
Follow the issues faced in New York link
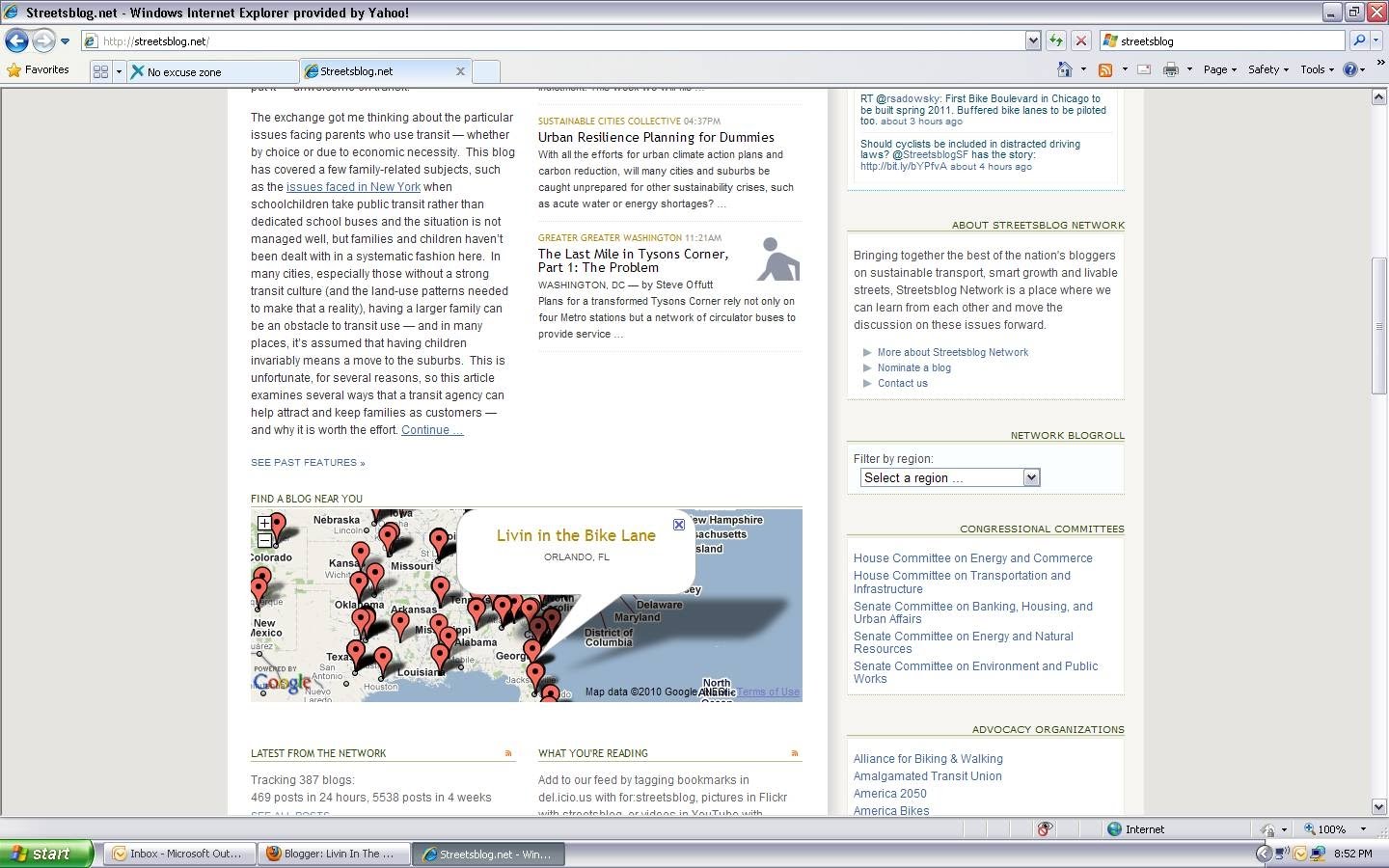click(353, 187)
